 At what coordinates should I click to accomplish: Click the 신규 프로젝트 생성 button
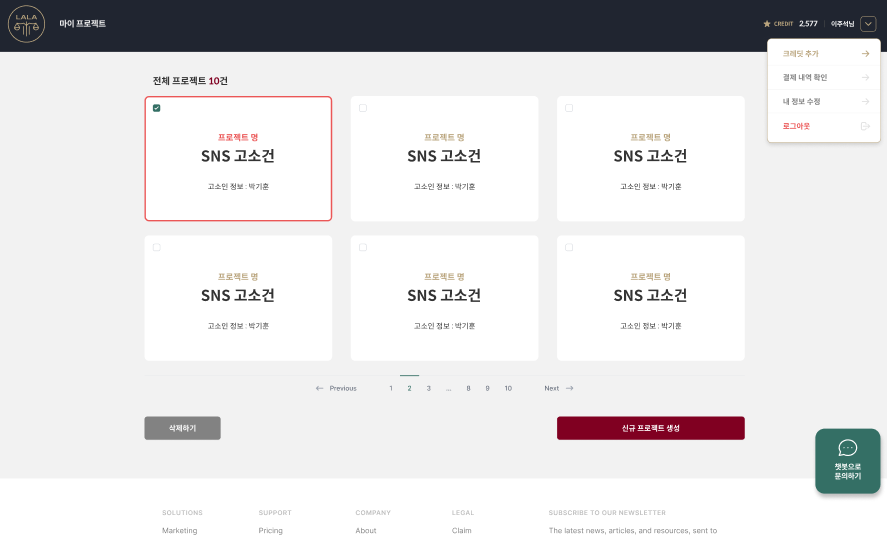pos(650,428)
